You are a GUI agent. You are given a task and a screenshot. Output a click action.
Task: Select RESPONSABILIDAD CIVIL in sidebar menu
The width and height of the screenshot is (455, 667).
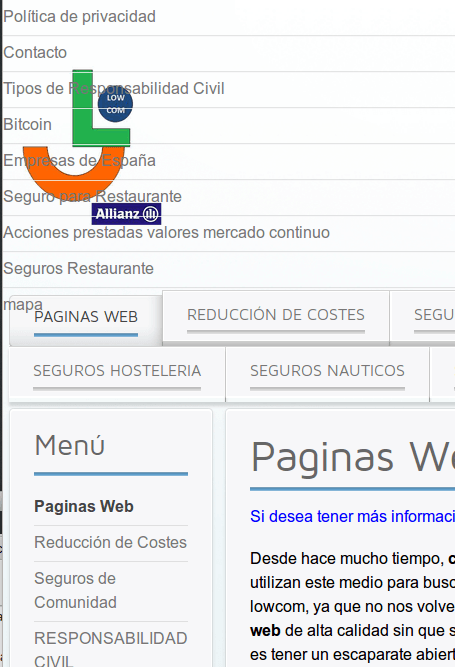(x=111, y=648)
